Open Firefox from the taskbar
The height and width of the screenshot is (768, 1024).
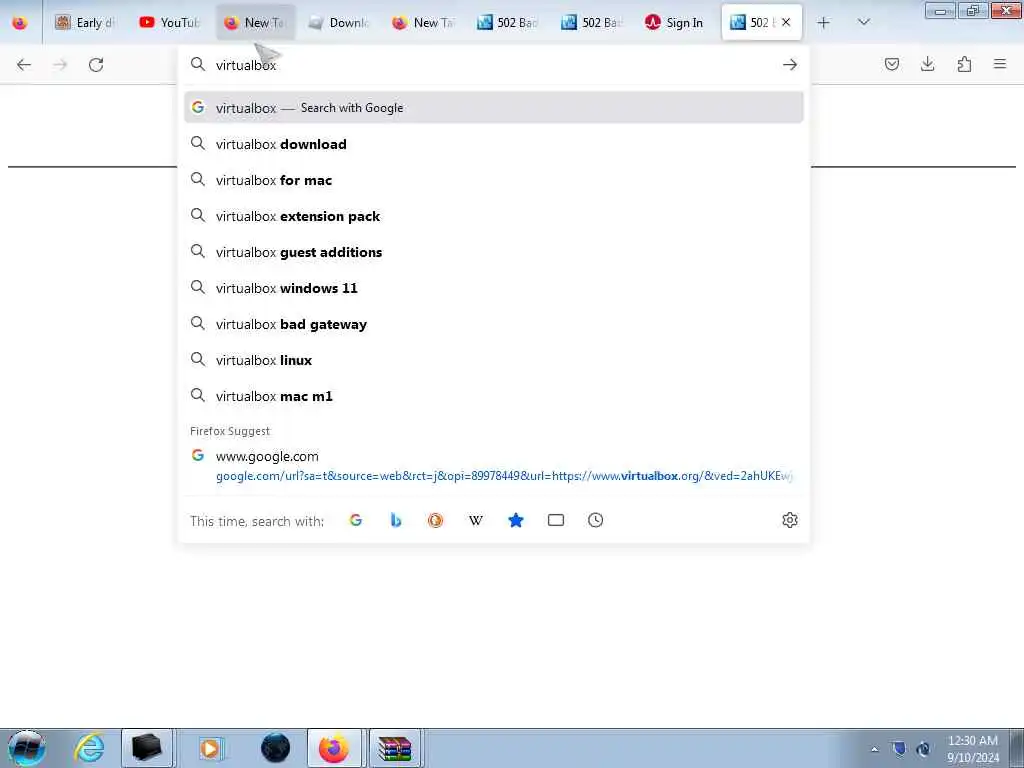(334, 748)
